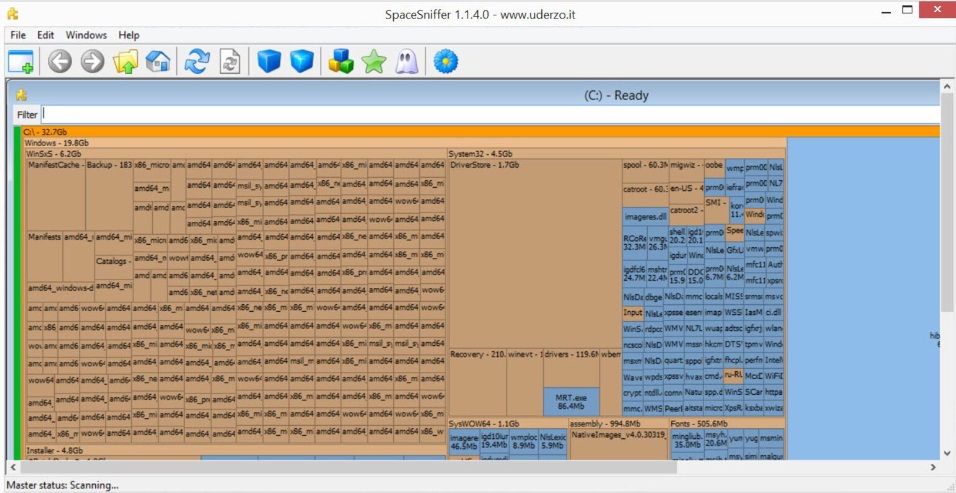Click the blue arrows rescan icon
Image resolution: width=956 pixels, height=493 pixels.
[197, 62]
